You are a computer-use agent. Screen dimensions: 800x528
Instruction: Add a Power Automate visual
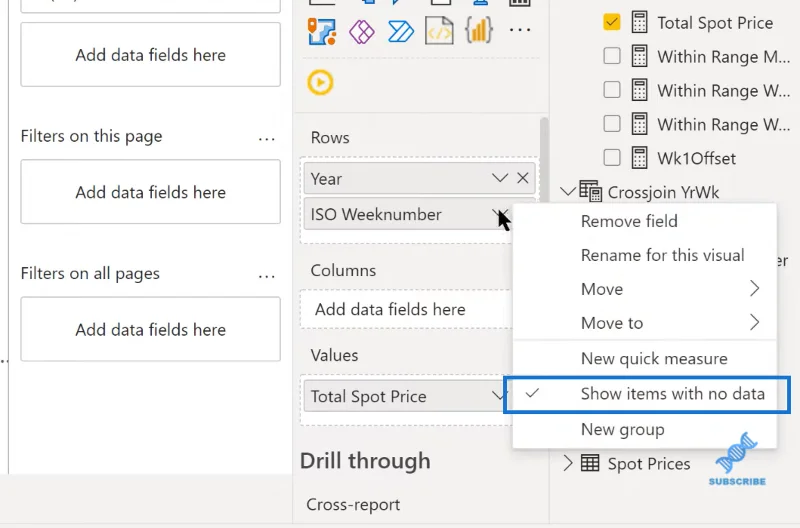(x=401, y=32)
